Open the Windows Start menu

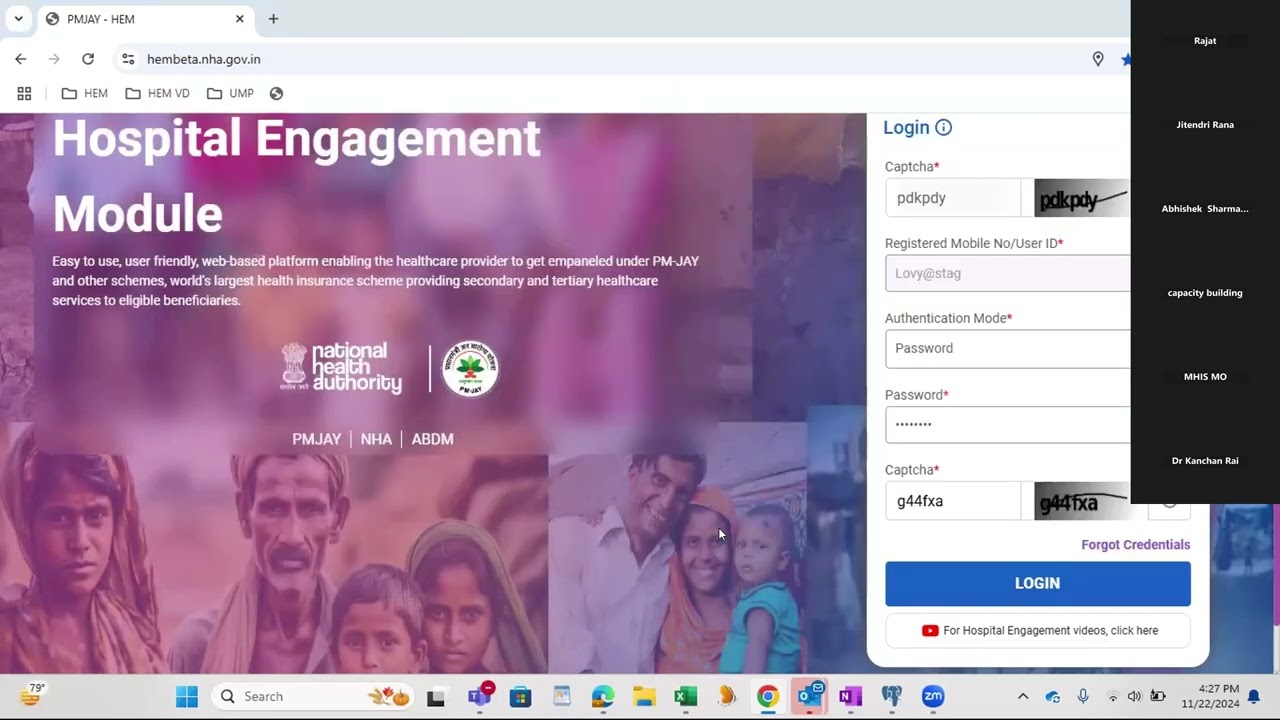187,697
